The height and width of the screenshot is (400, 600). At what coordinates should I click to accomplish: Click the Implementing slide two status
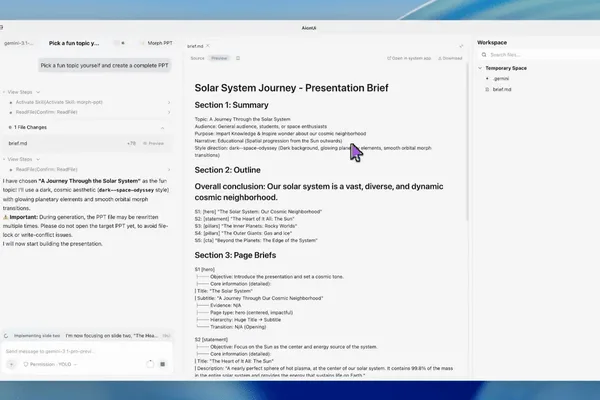click(37, 336)
